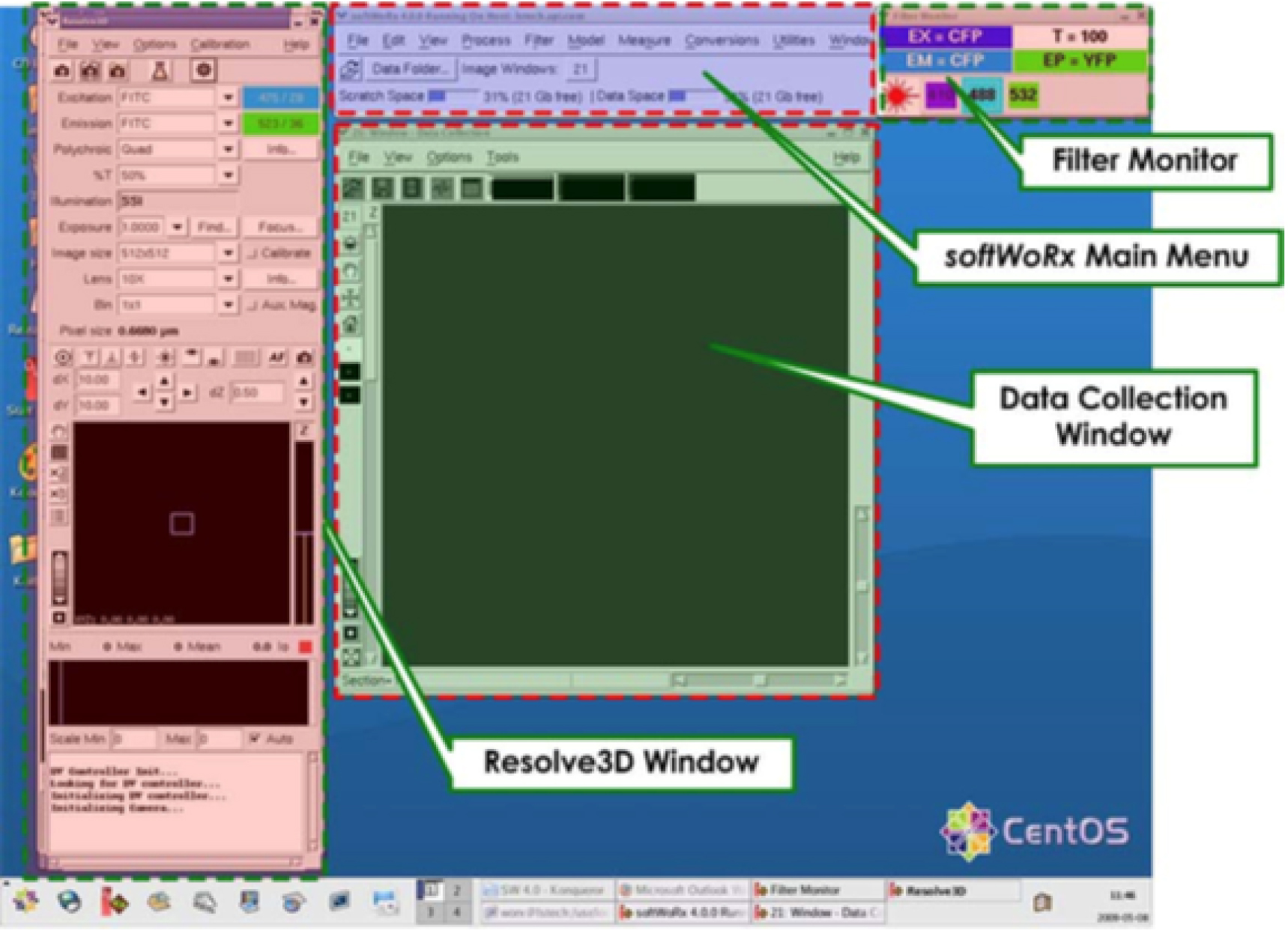
Task: Click the Image Windows number field
Action: (581, 69)
